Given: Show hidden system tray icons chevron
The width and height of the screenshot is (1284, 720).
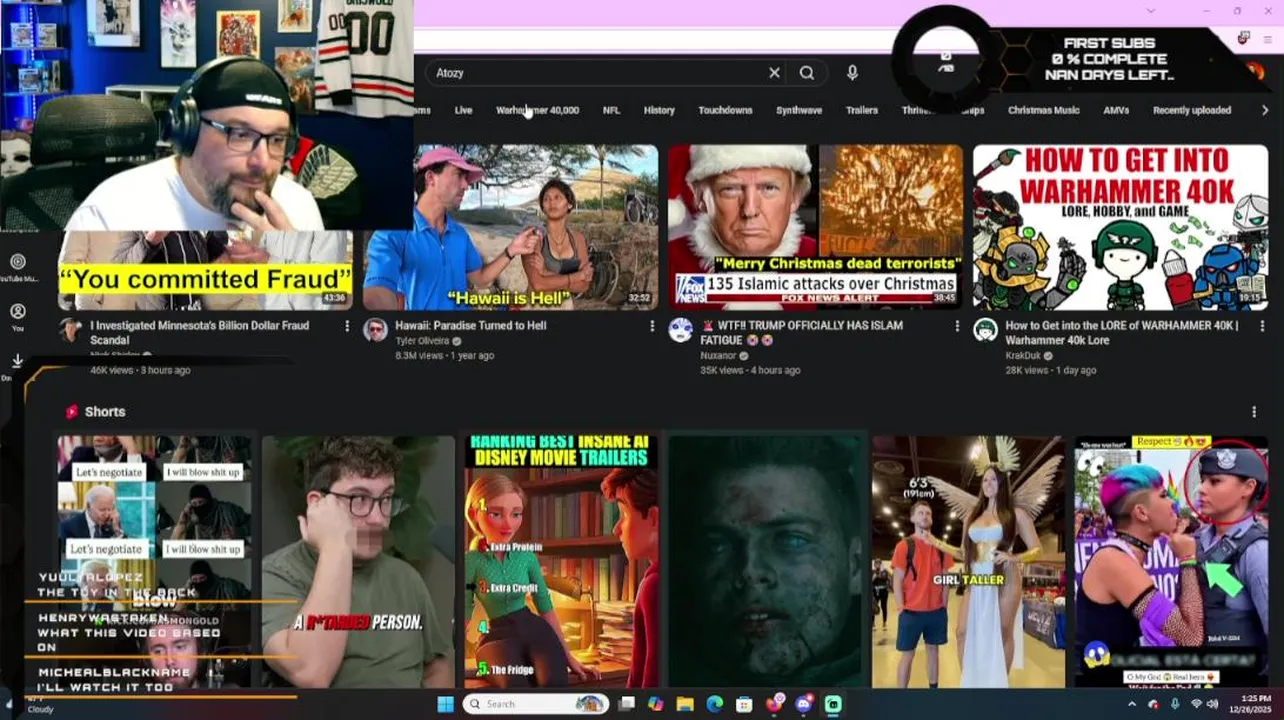Looking at the screenshot, I should [1132, 704].
